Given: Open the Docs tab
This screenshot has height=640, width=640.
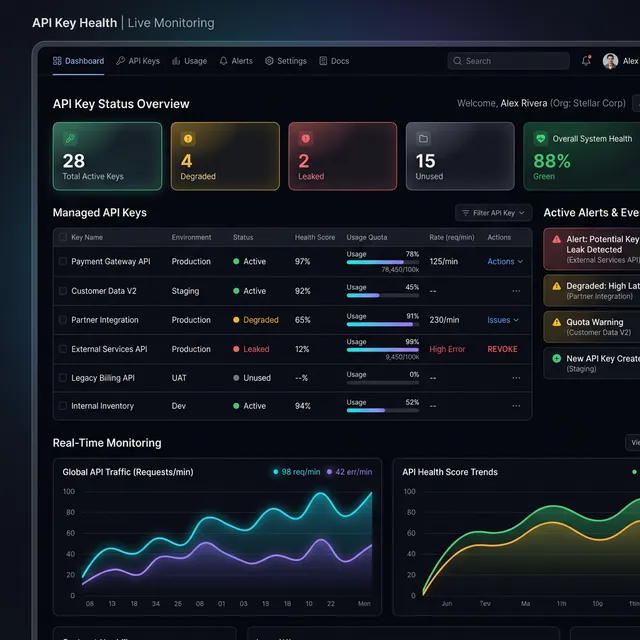Looking at the screenshot, I should click(x=334, y=61).
